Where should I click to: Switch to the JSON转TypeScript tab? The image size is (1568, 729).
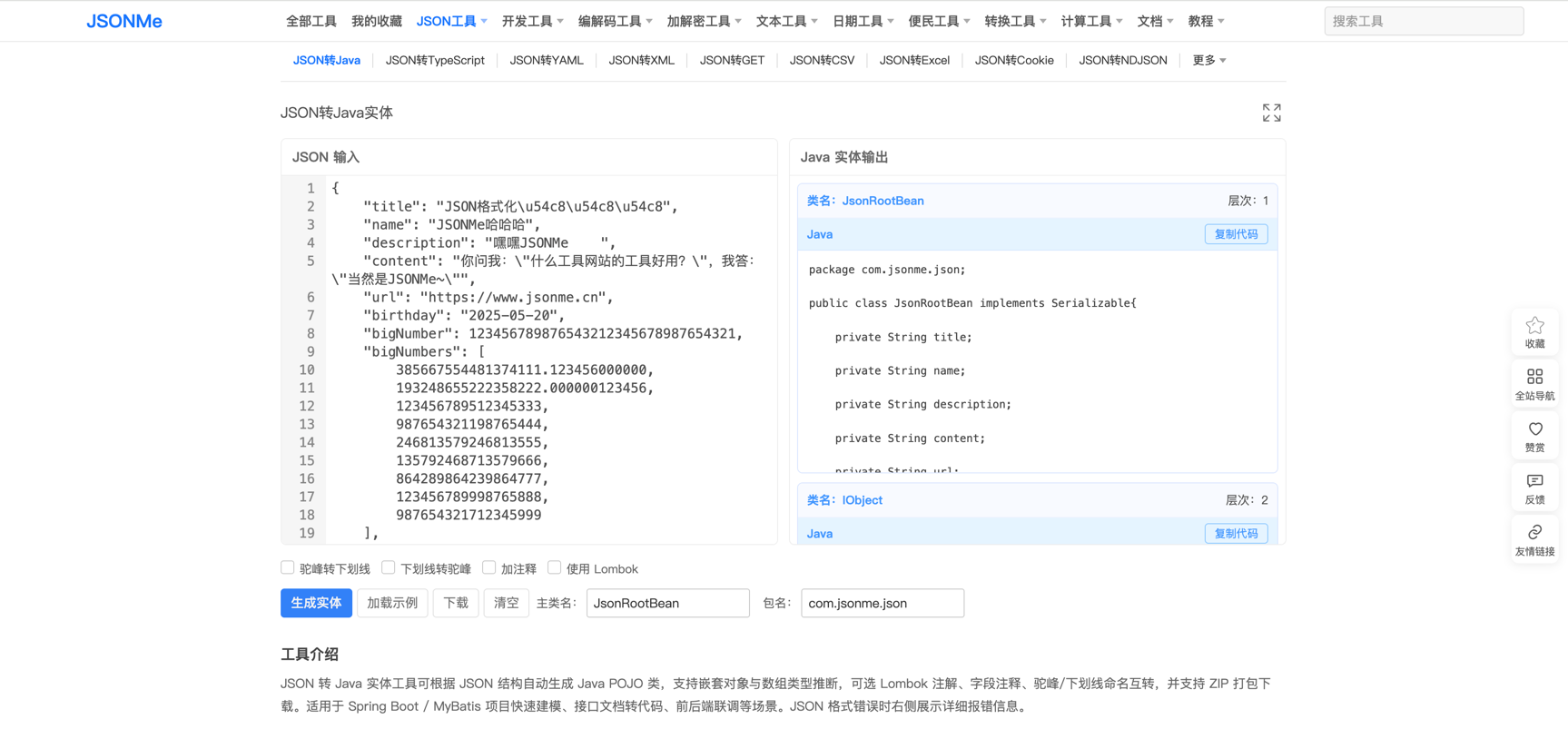(435, 60)
